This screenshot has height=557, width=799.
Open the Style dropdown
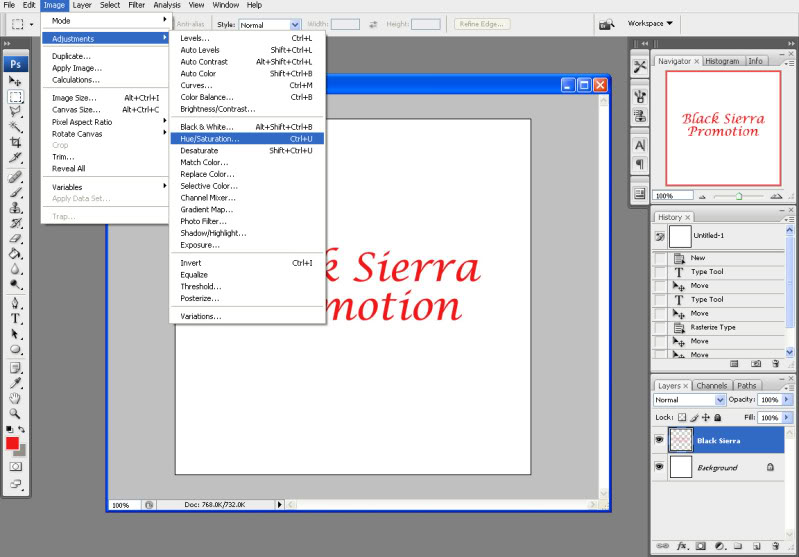click(x=295, y=24)
